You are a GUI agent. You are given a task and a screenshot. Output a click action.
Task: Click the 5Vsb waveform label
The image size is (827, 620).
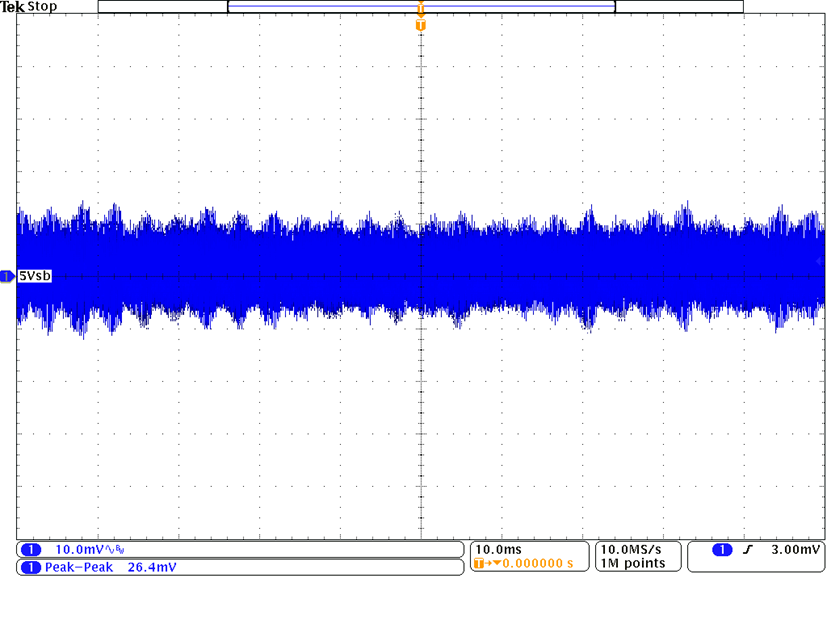coord(35,276)
